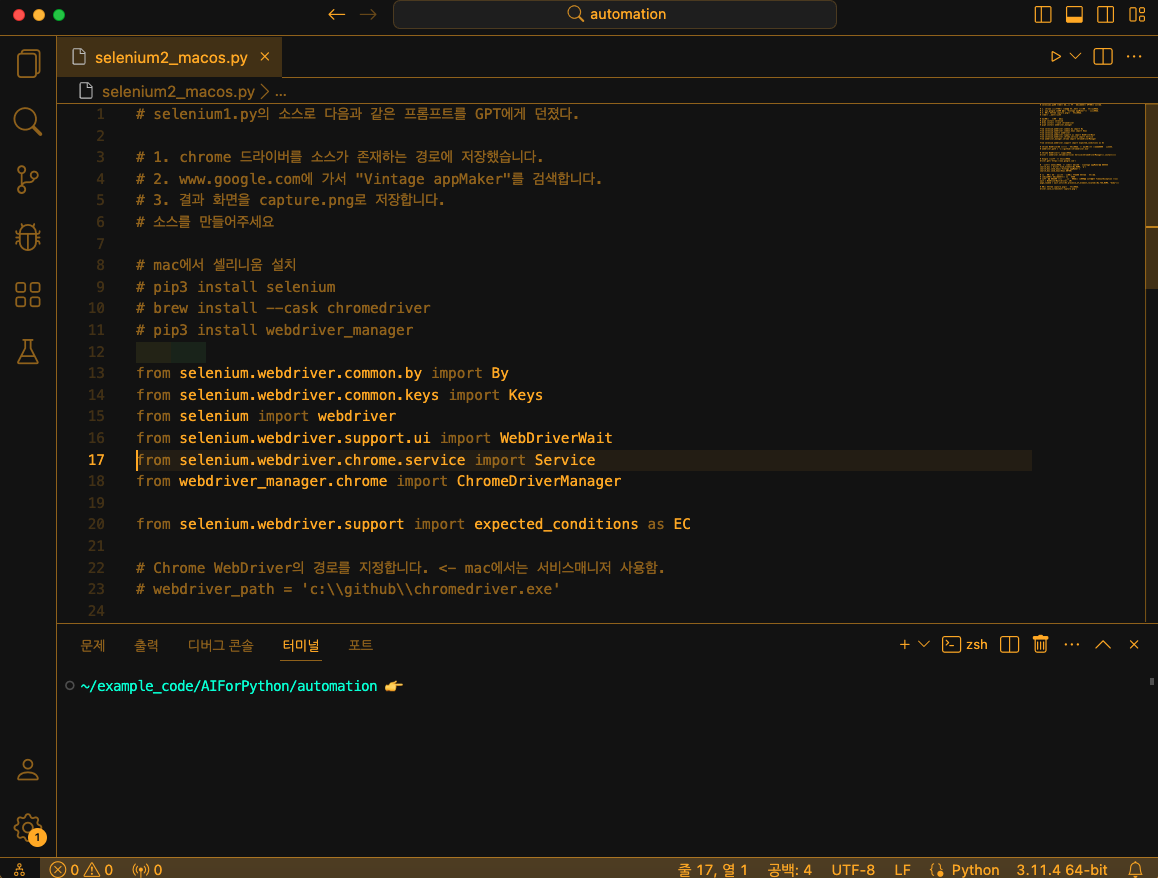Click the terminal prompt path ~/example_code/AIForPython/automation
1158x878 pixels.
point(228,686)
